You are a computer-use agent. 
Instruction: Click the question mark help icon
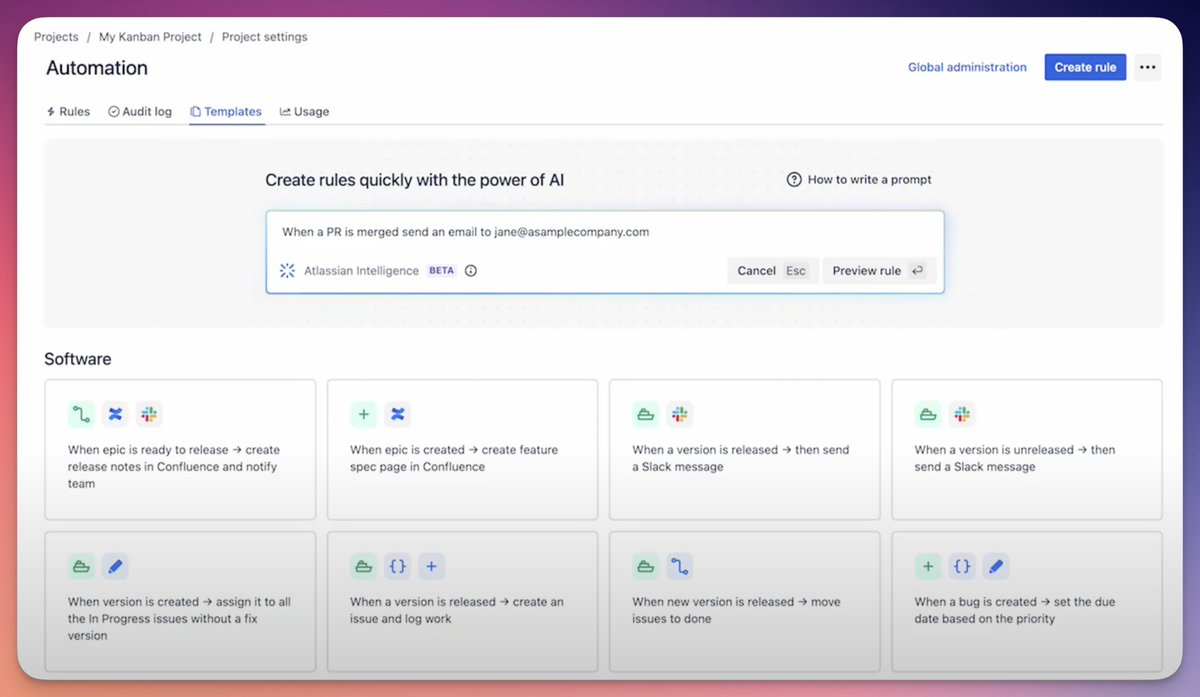[x=794, y=180]
